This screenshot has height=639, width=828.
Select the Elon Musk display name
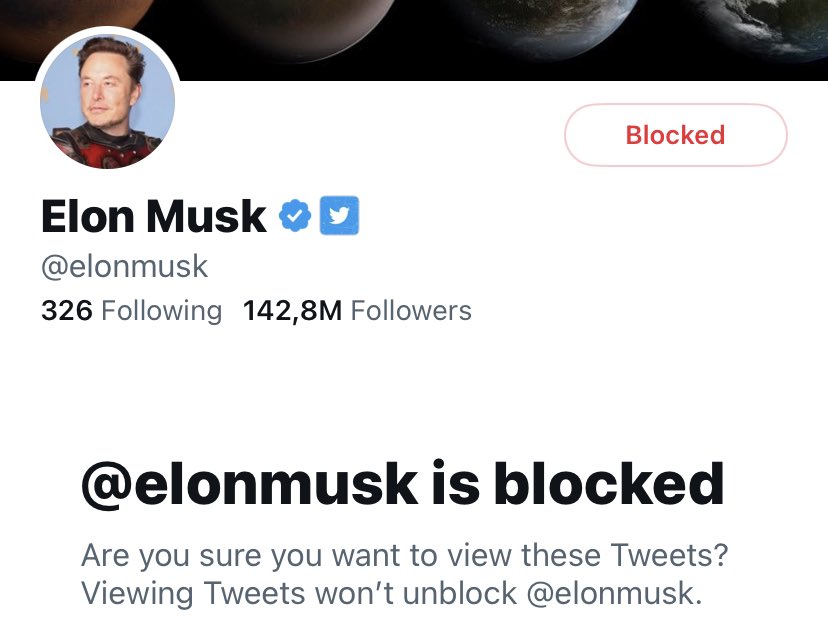[154, 216]
